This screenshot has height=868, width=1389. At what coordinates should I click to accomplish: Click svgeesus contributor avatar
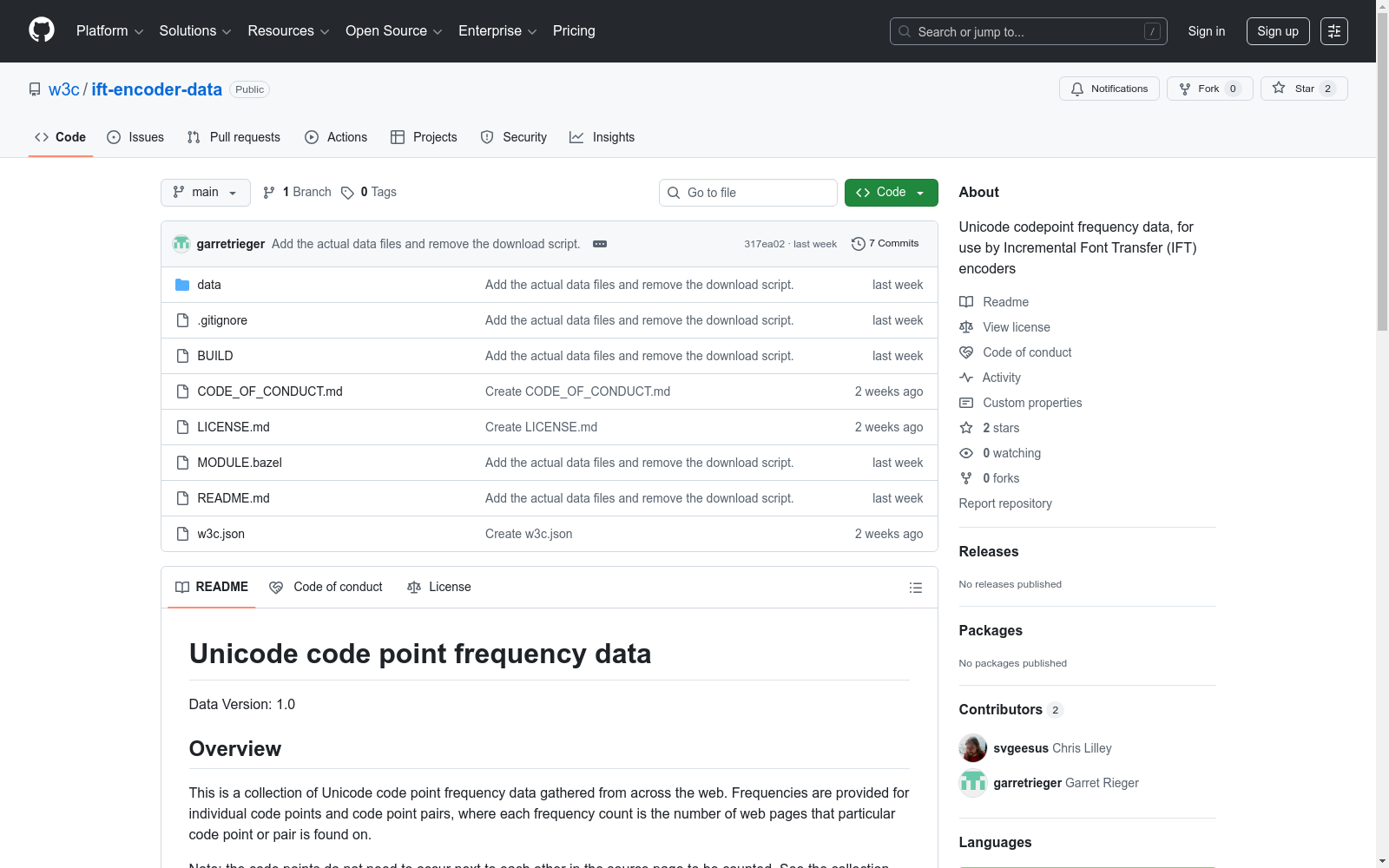[973, 748]
